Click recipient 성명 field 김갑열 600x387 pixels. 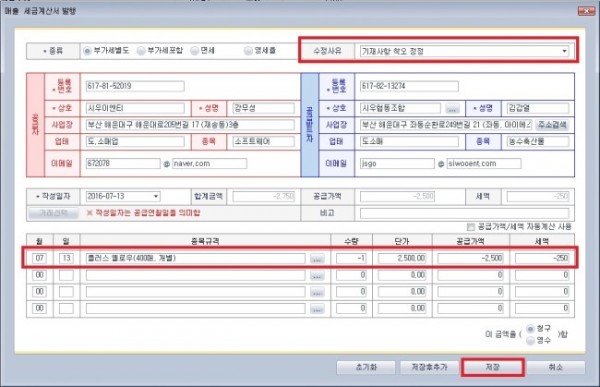538,108
